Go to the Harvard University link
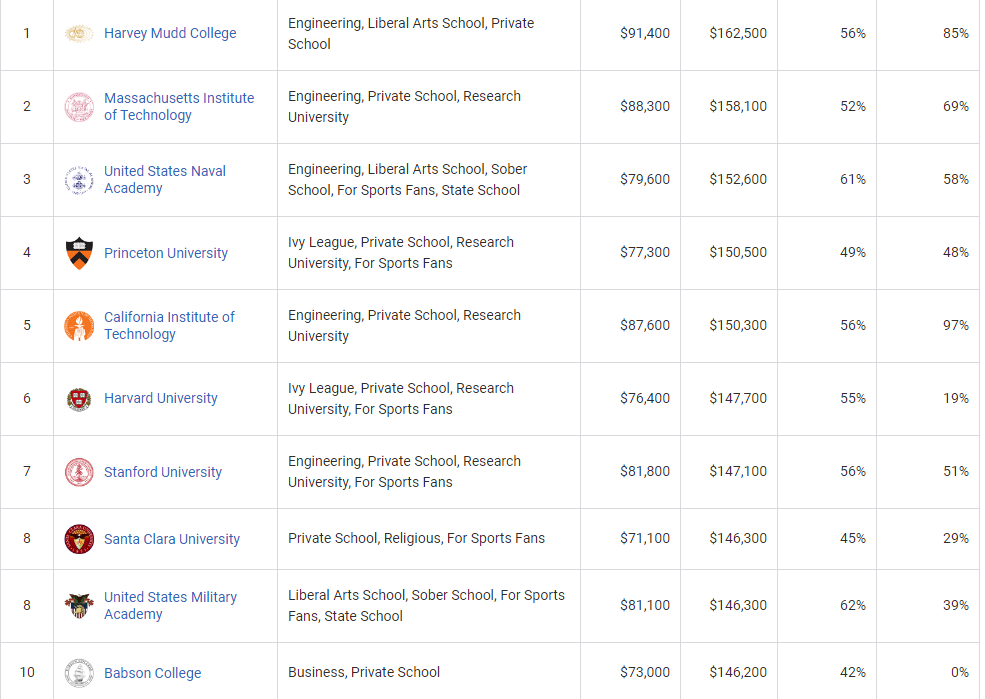985x699 pixels. point(161,398)
